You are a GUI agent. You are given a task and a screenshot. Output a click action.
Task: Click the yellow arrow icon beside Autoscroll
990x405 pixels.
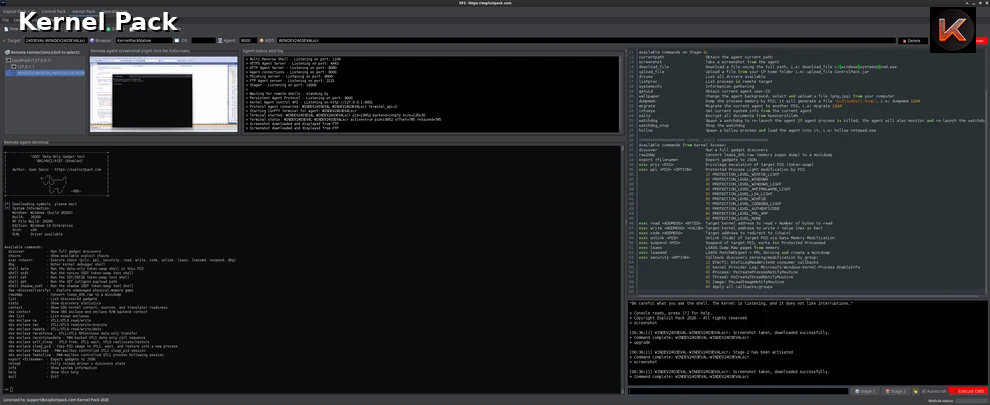coord(915,392)
